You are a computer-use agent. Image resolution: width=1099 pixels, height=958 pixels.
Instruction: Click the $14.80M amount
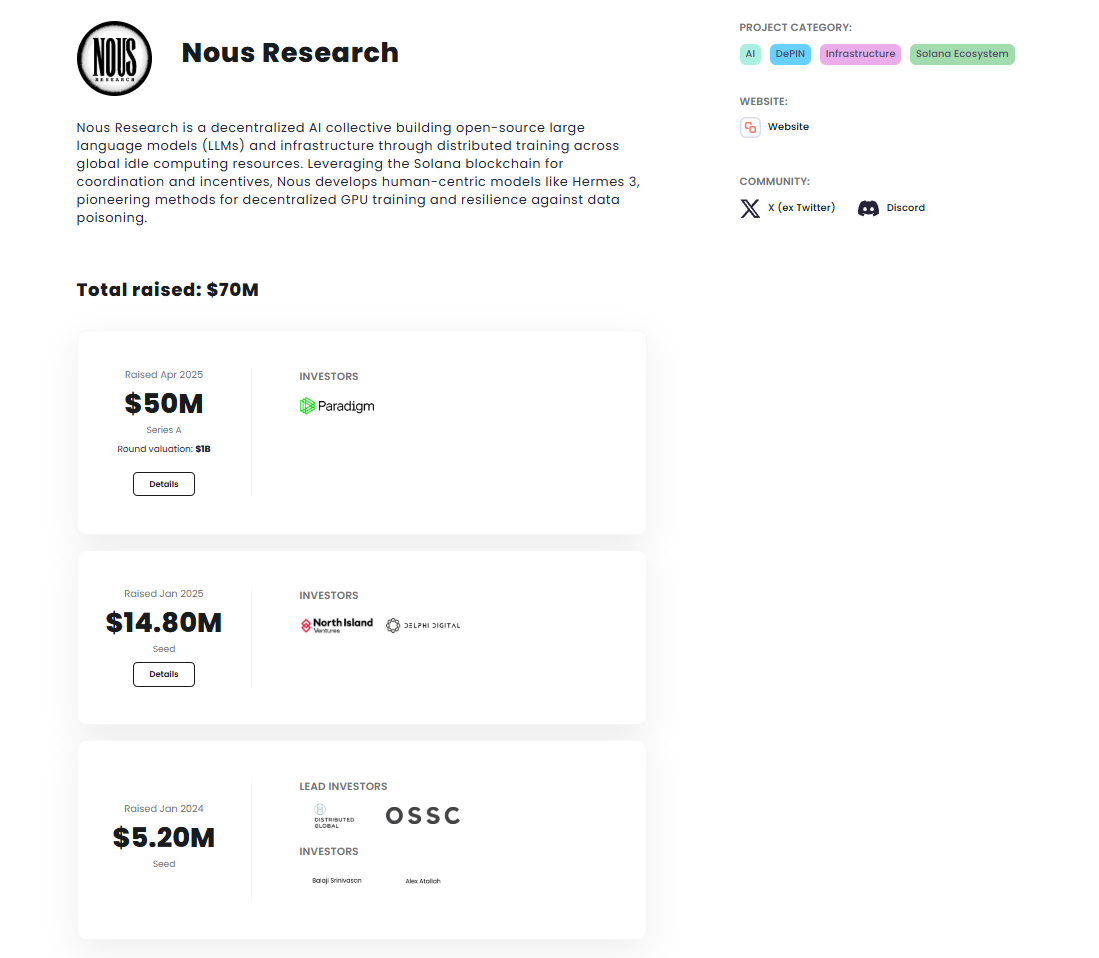pyautogui.click(x=164, y=622)
